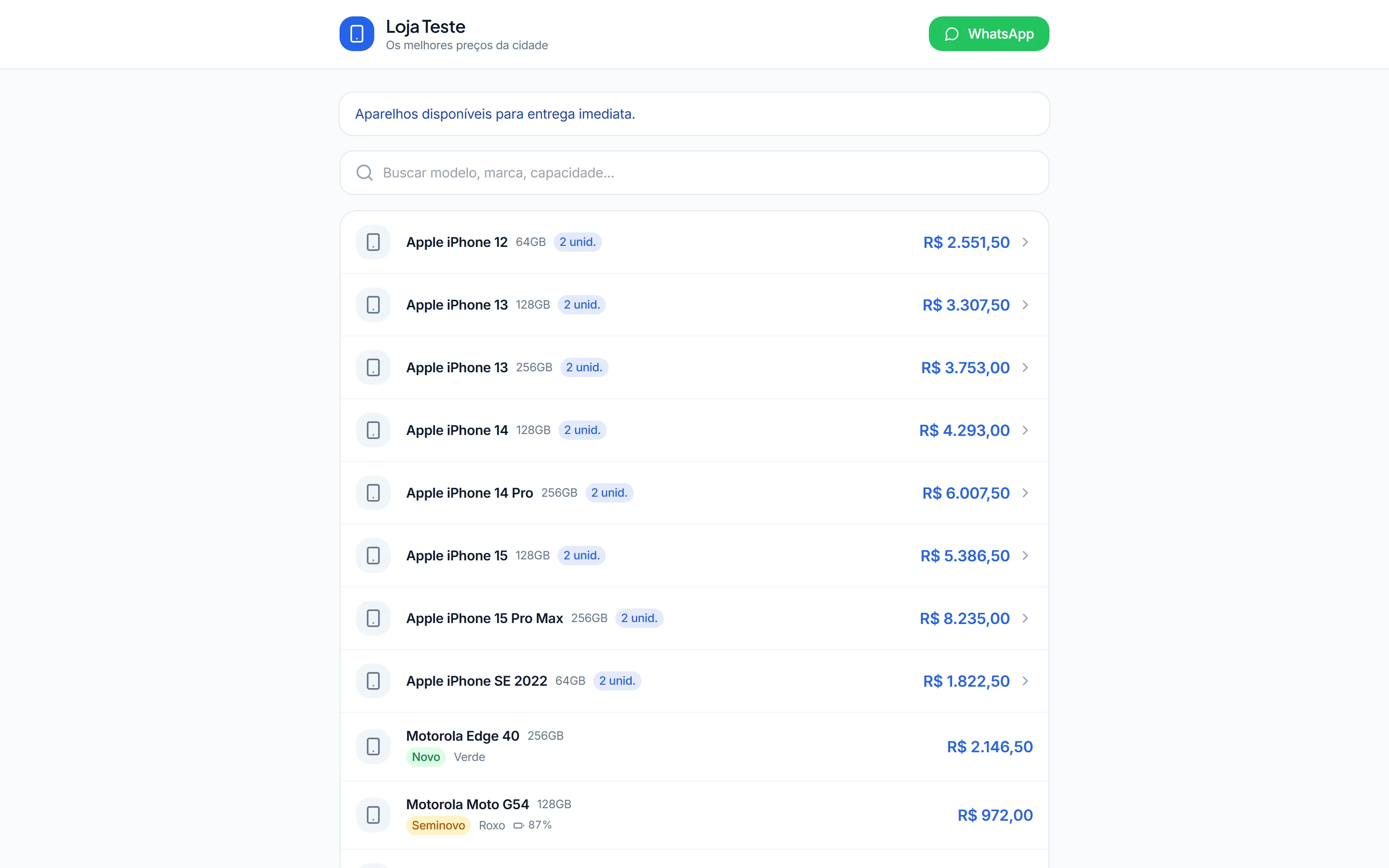This screenshot has height=868, width=1389.
Task: Click the 2 unid. badge for iPhone 12
Action: (577, 242)
